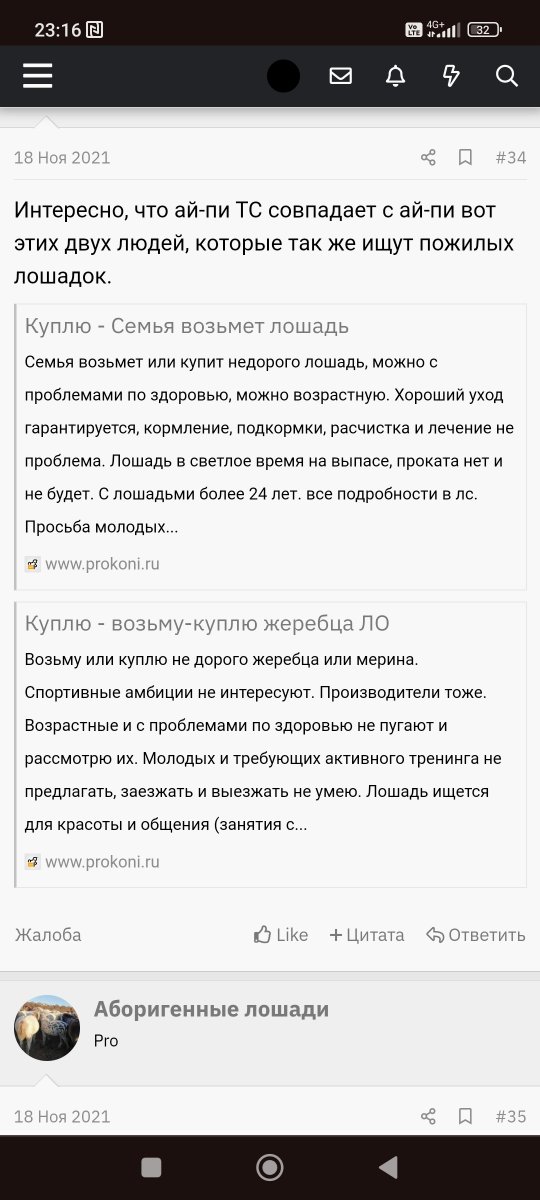Open permalink #35
Viewport: 540px width, 1200px height.
point(510,1116)
